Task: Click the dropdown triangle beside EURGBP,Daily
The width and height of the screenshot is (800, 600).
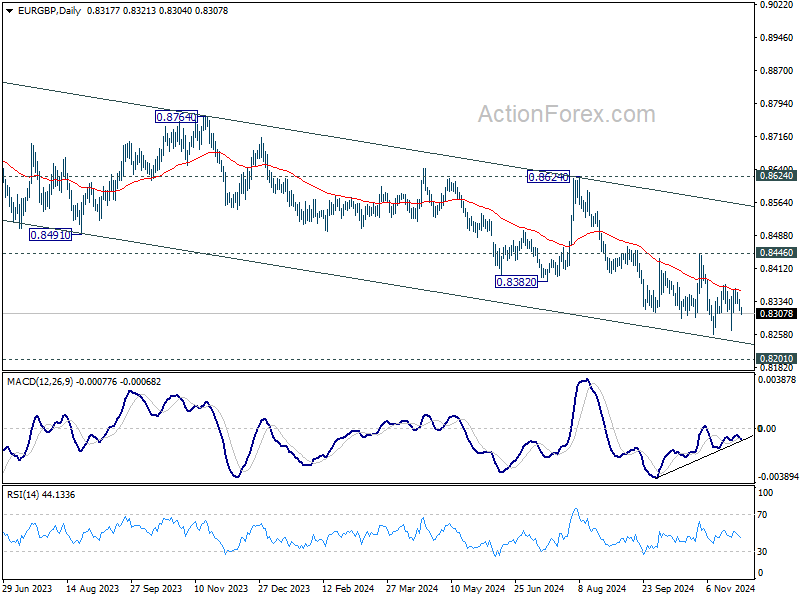Action: [9, 11]
